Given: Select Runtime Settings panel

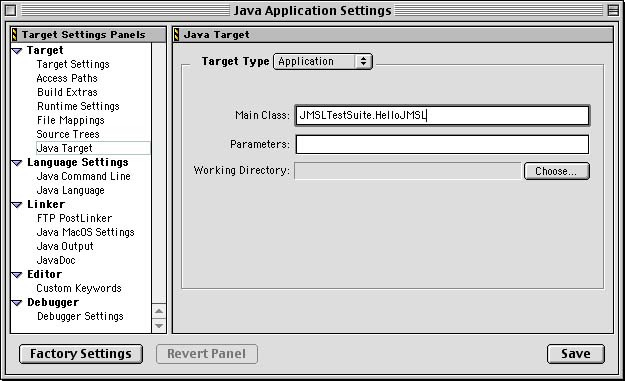Looking at the screenshot, I should pos(78,106).
